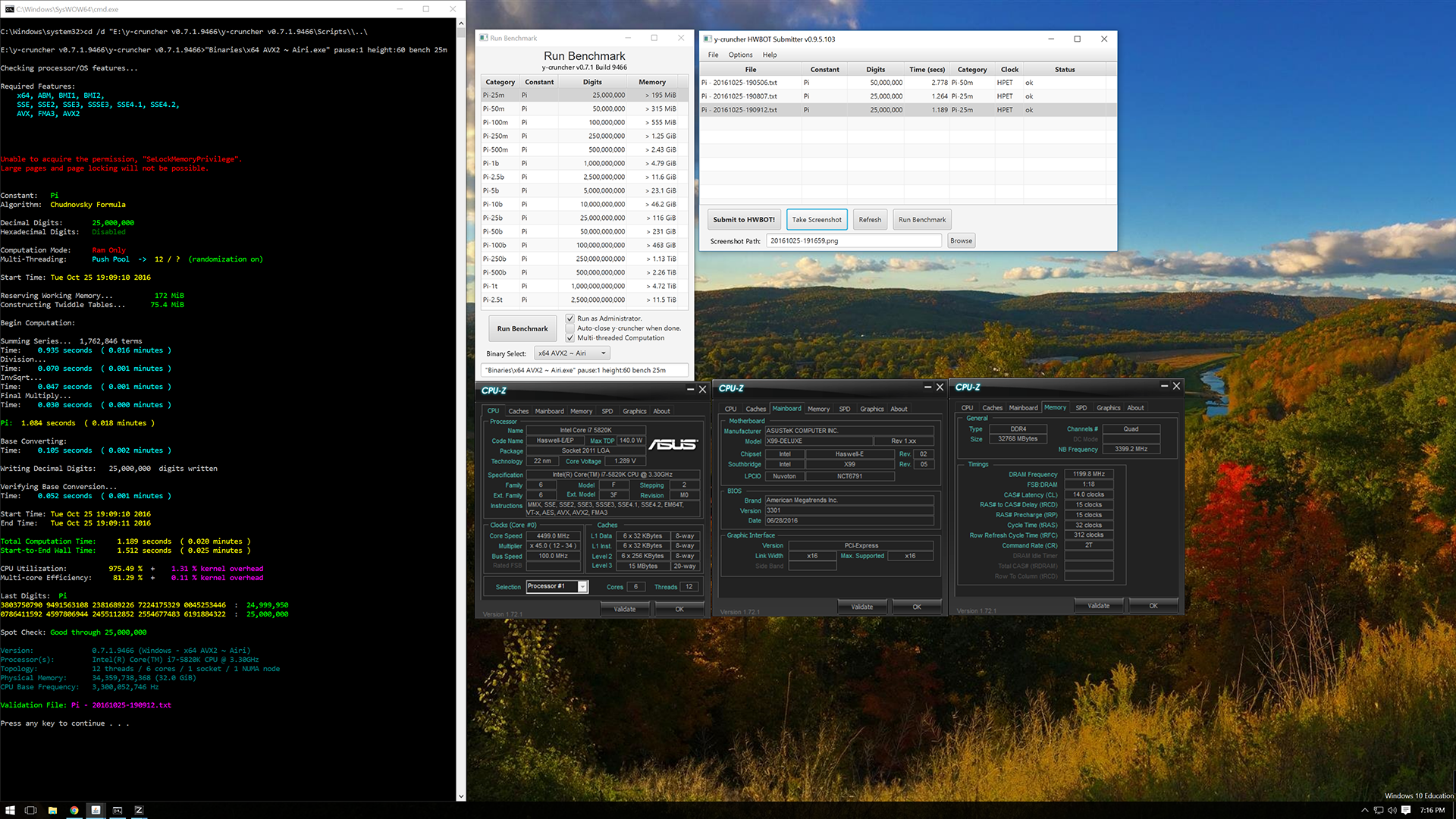The width and height of the screenshot is (1456, 819).
Task: Click Run Benchmark button in HWBOT Submitter
Action: pyautogui.click(x=922, y=220)
